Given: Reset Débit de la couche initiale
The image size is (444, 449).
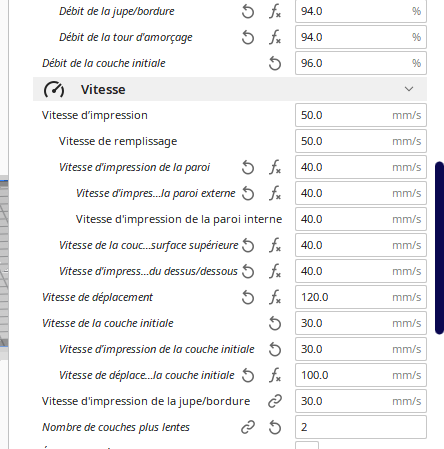Looking at the screenshot, I should (x=275, y=63).
